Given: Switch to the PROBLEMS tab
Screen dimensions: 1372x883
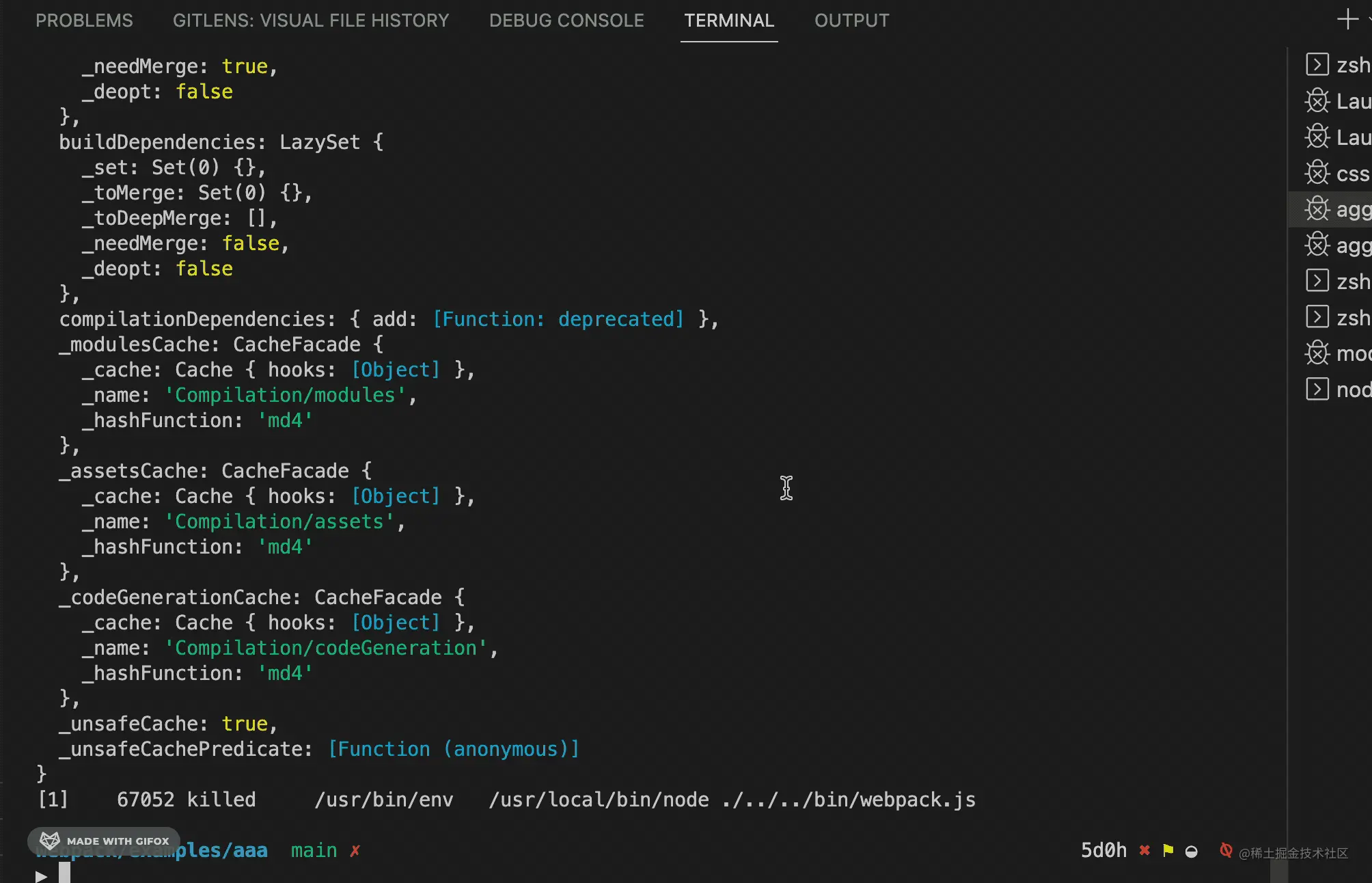Looking at the screenshot, I should pyautogui.click(x=84, y=21).
